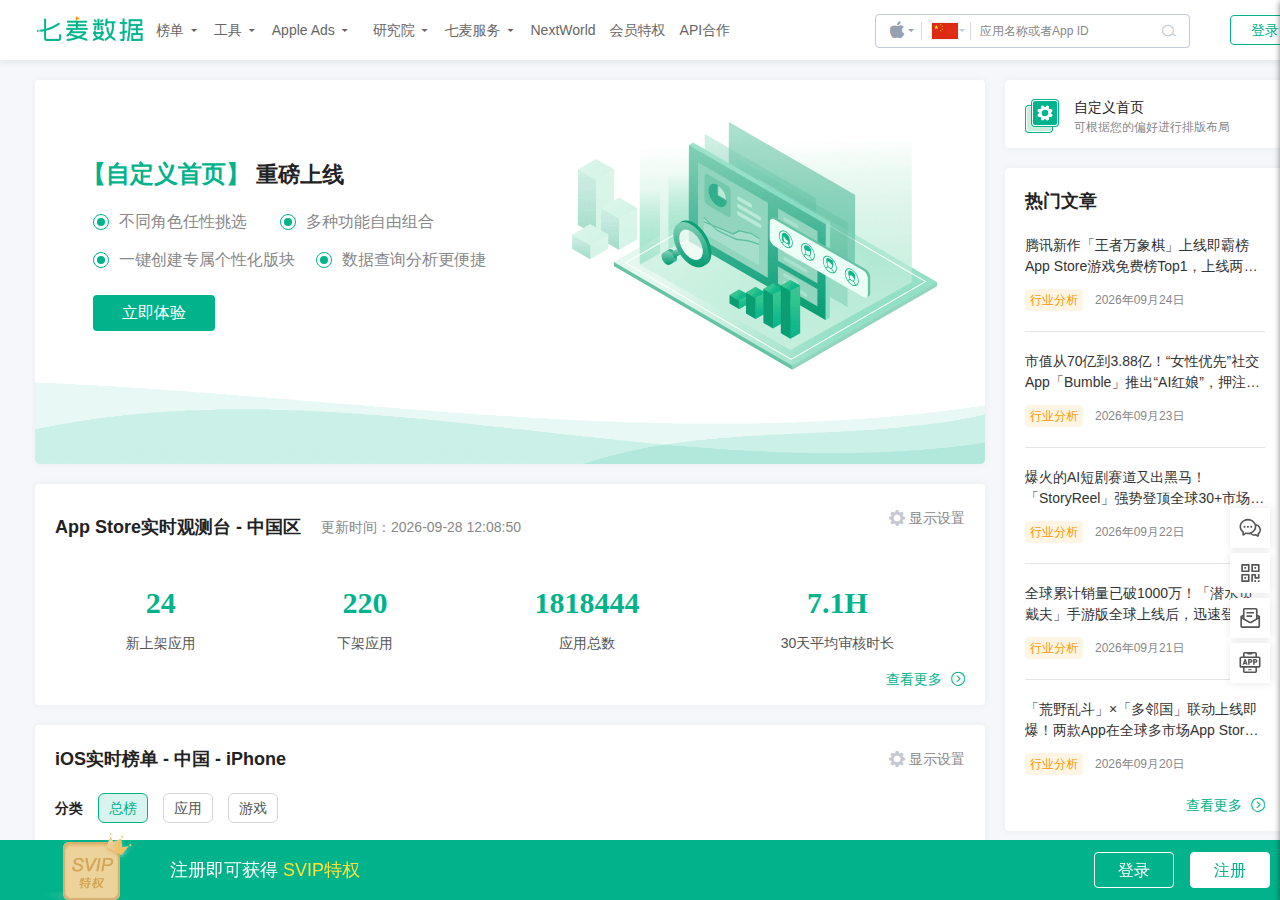Click the SVIP特权 badge icon
The height and width of the screenshot is (900, 1280).
(x=95, y=868)
